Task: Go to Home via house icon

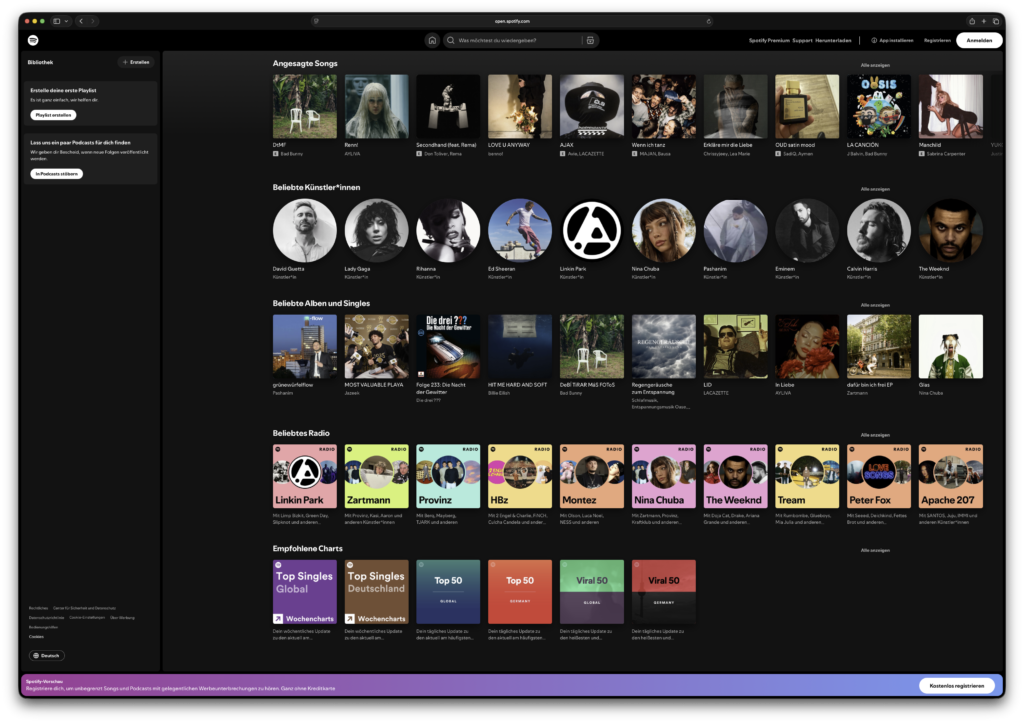Action: pyautogui.click(x=432, y=40)
